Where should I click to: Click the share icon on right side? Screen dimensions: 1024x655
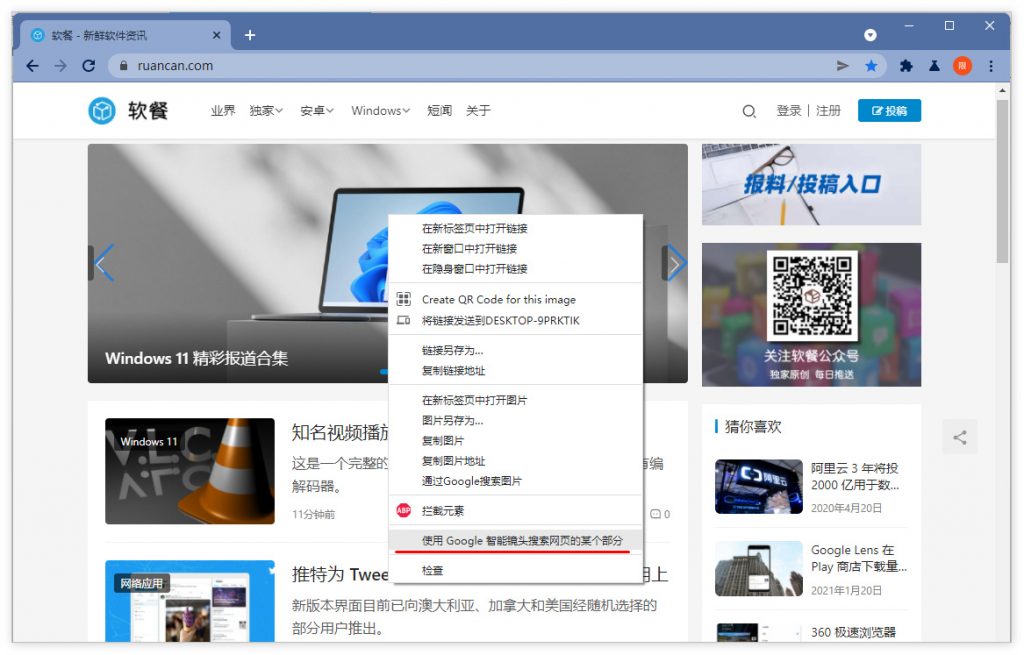click(960, 437)
